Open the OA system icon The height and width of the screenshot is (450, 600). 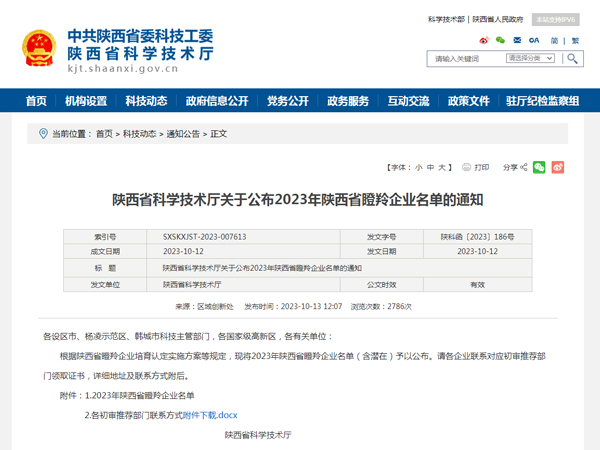click(534, 40)
